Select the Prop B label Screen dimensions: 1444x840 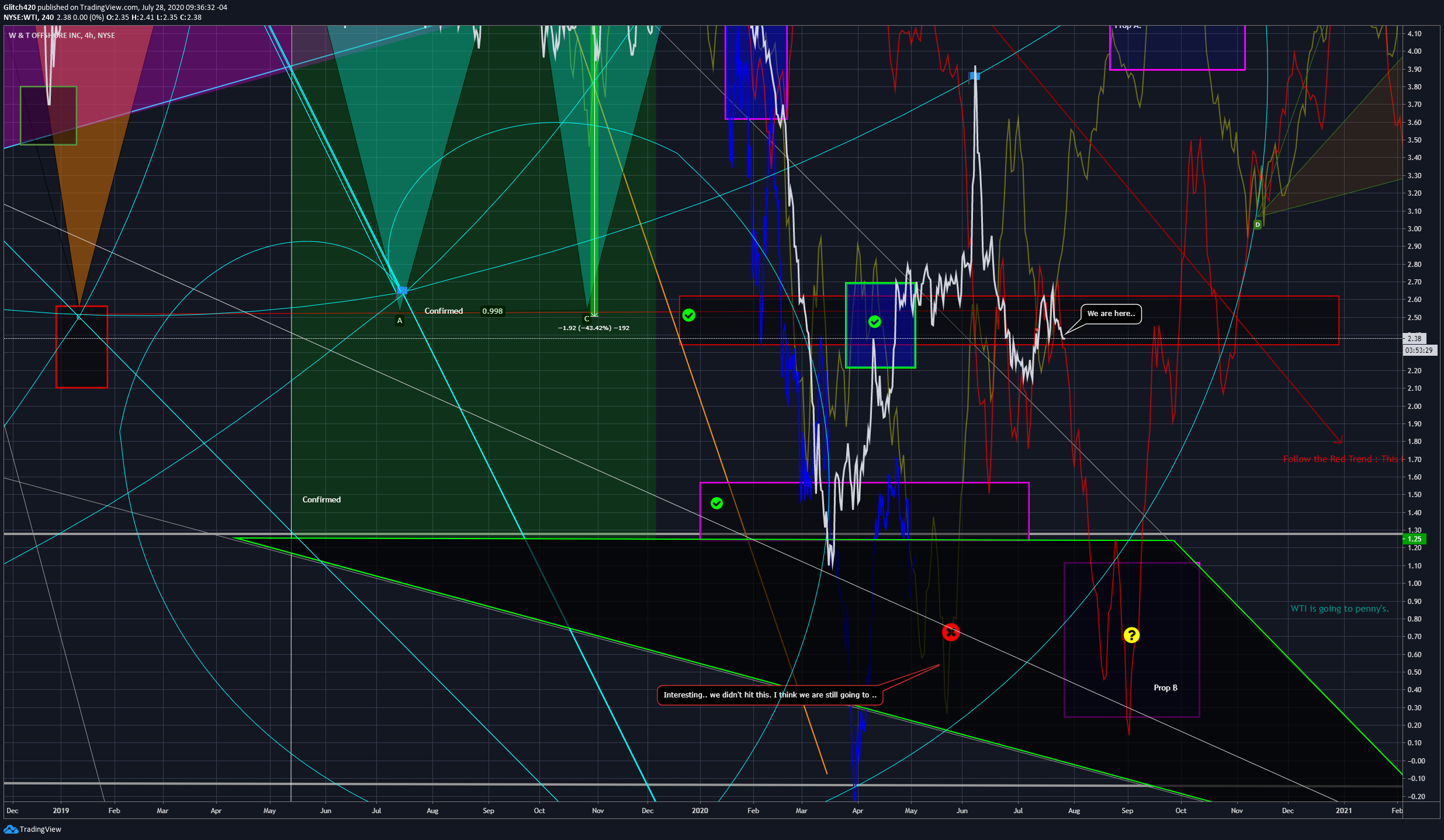point(1165,688)
